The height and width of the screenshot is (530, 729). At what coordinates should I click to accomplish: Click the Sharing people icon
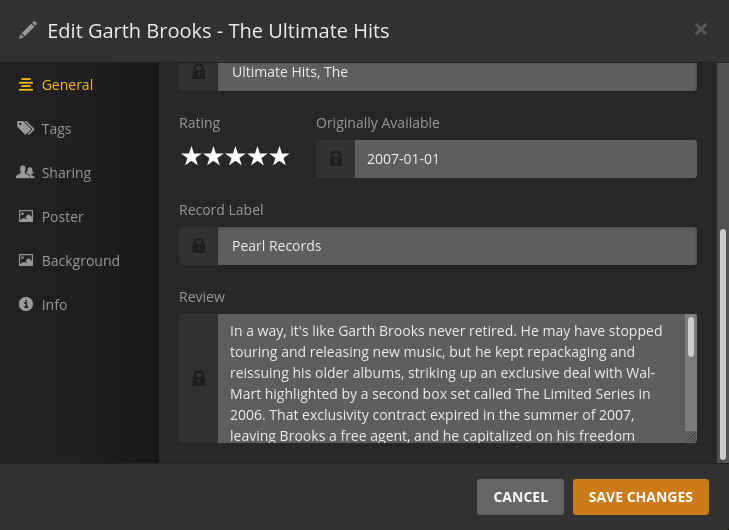coord(26,173)
